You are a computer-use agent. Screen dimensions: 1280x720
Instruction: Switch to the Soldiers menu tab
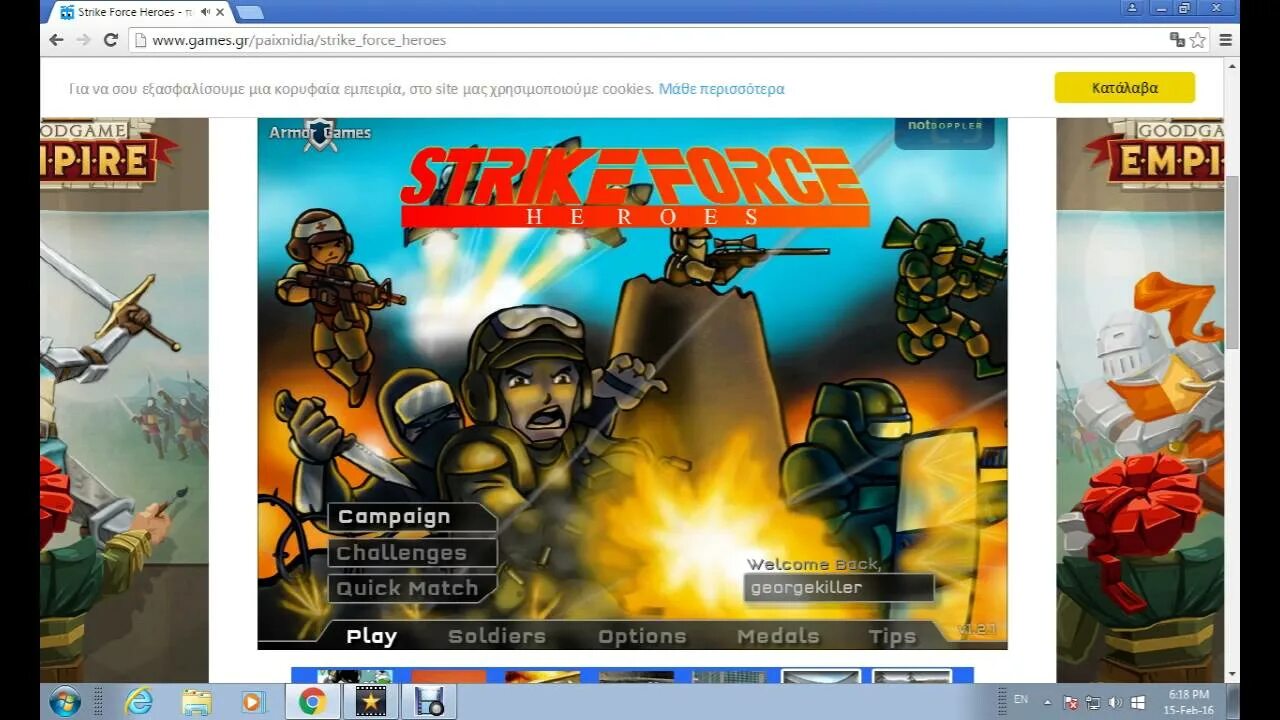[x=497, y=636]
